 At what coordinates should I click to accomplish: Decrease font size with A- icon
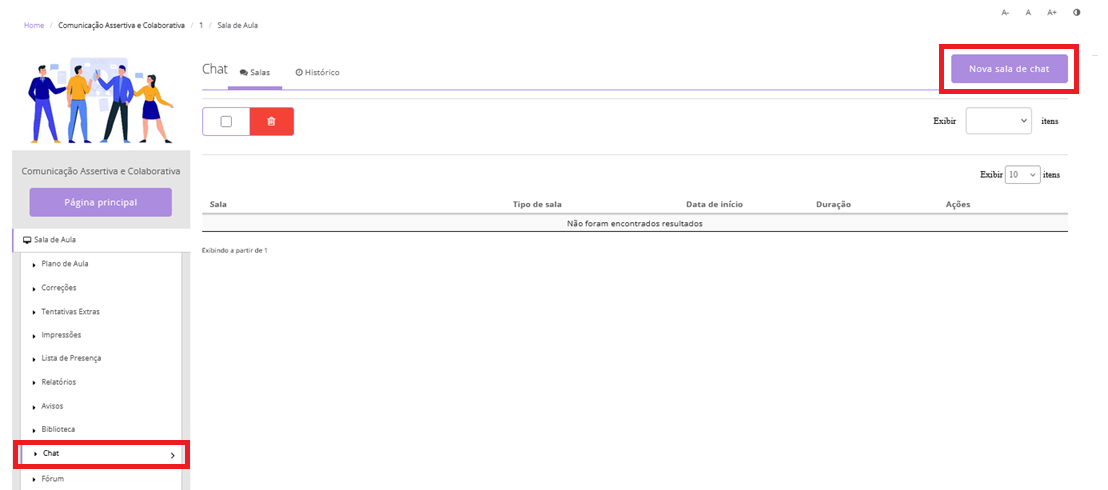pos(1005,13)
